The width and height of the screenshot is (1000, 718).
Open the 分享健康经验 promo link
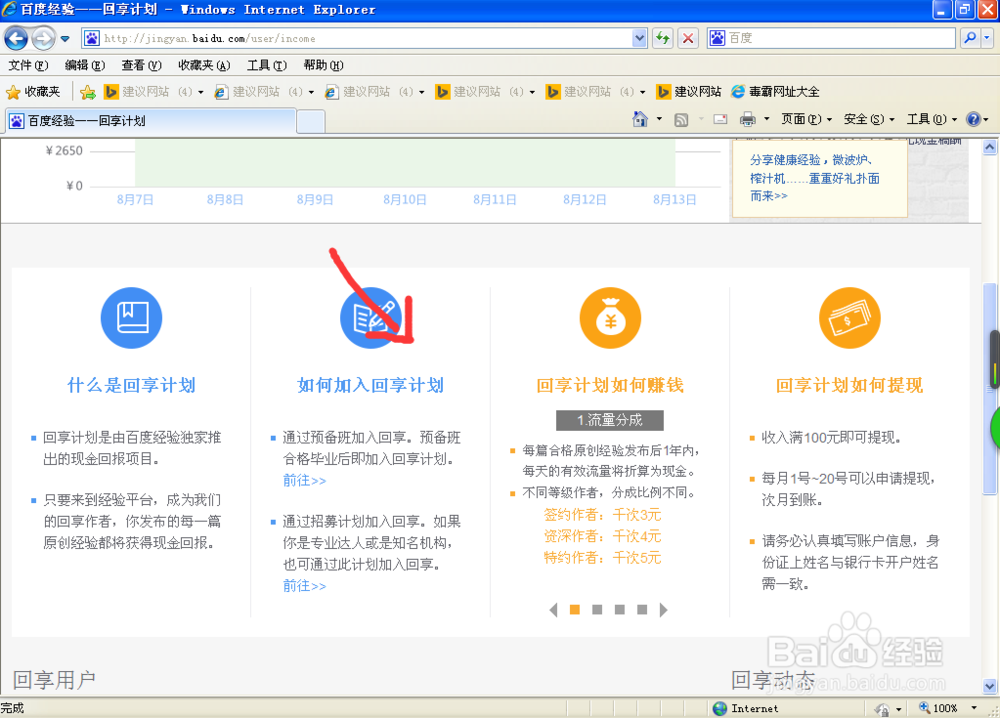pyautogui.click(x=814, y=178)
